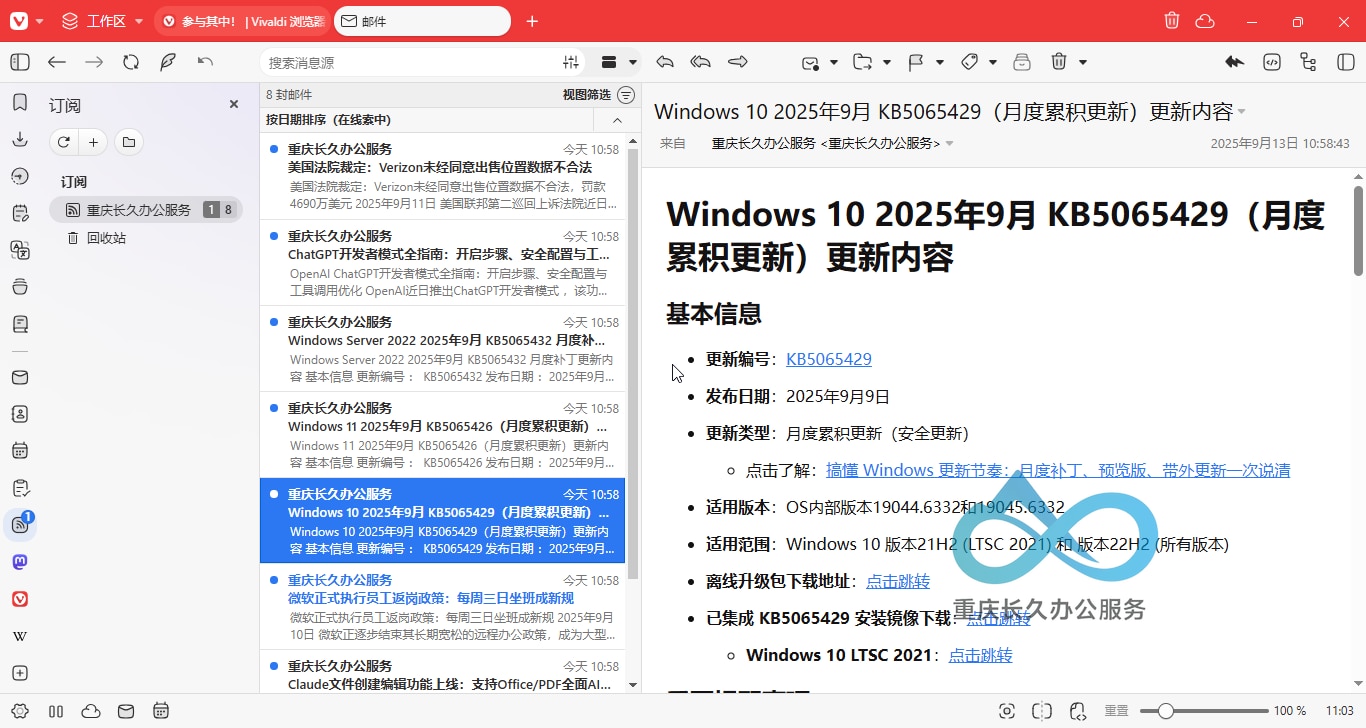Click the 重置 zoom reset button
Screen dimensions: 1366x728
pos(1117,711)
